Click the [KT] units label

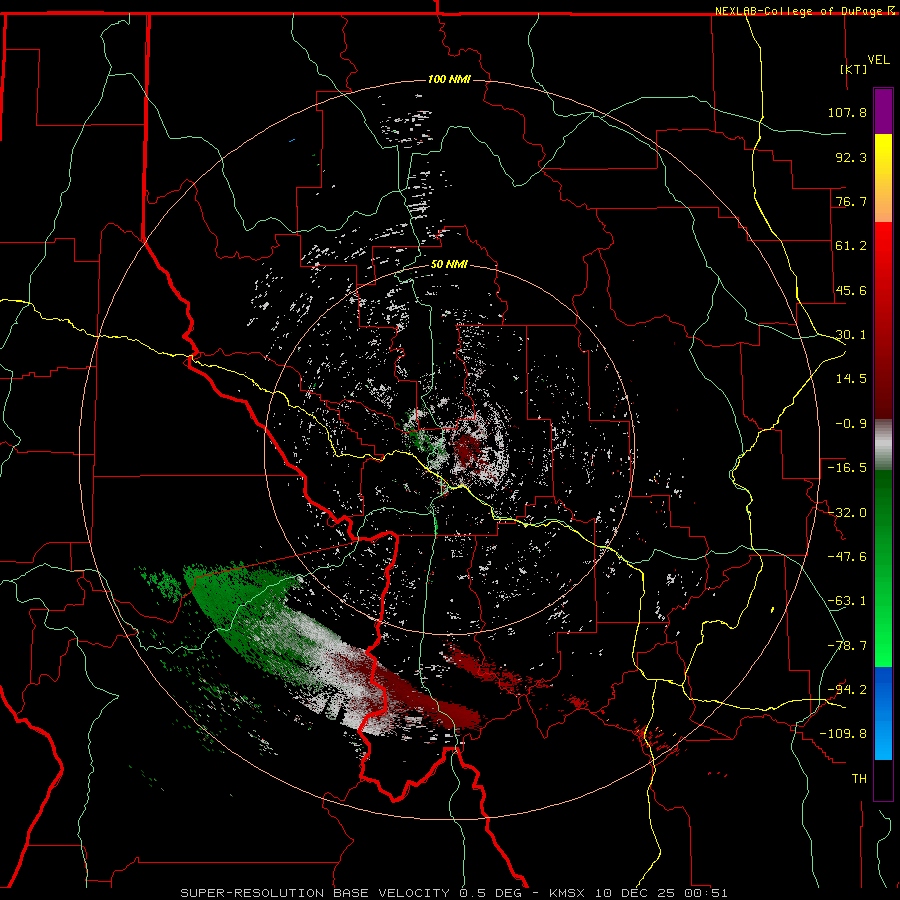click(x=854, y=69)
